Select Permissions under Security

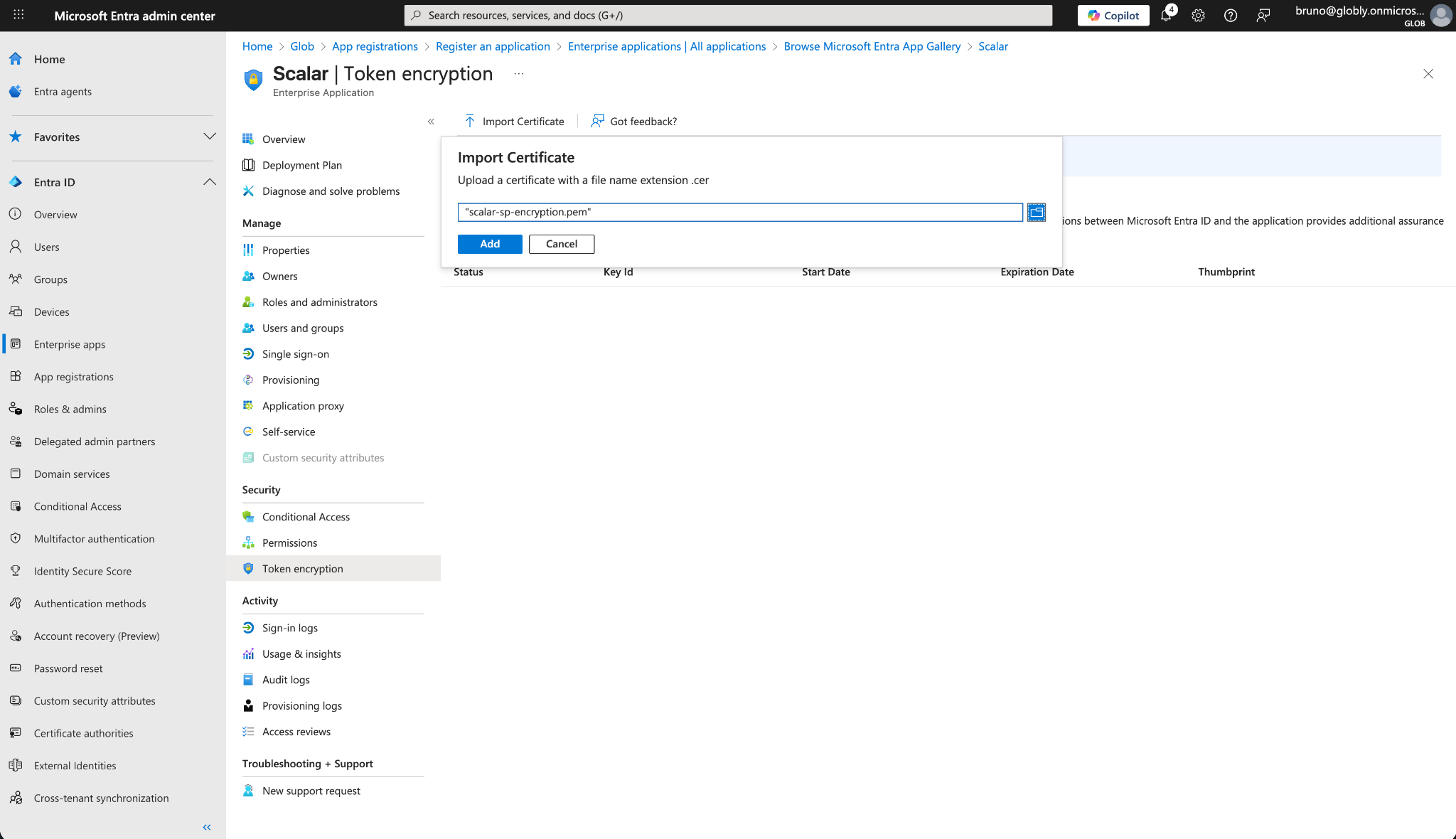[x=289, y=543]
